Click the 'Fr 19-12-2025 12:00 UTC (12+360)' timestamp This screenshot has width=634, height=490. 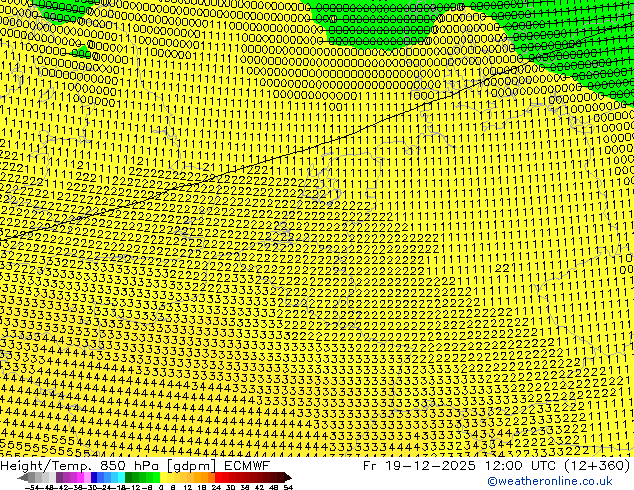(x=496, y=465)
